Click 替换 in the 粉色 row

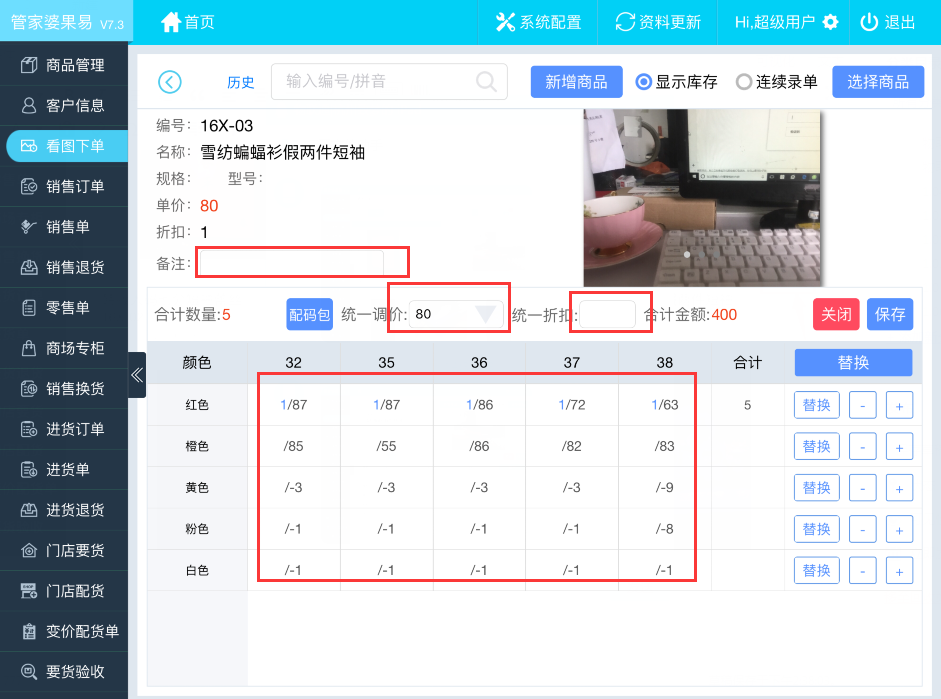click(x=817, y=529)
